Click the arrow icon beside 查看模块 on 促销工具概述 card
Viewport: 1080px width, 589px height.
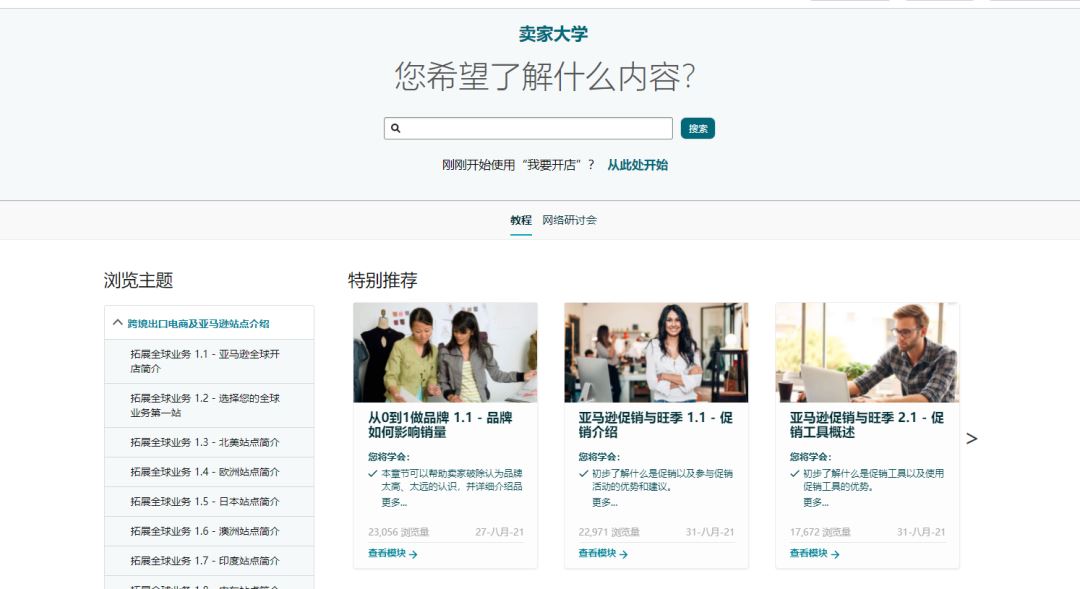coord(835,554)
